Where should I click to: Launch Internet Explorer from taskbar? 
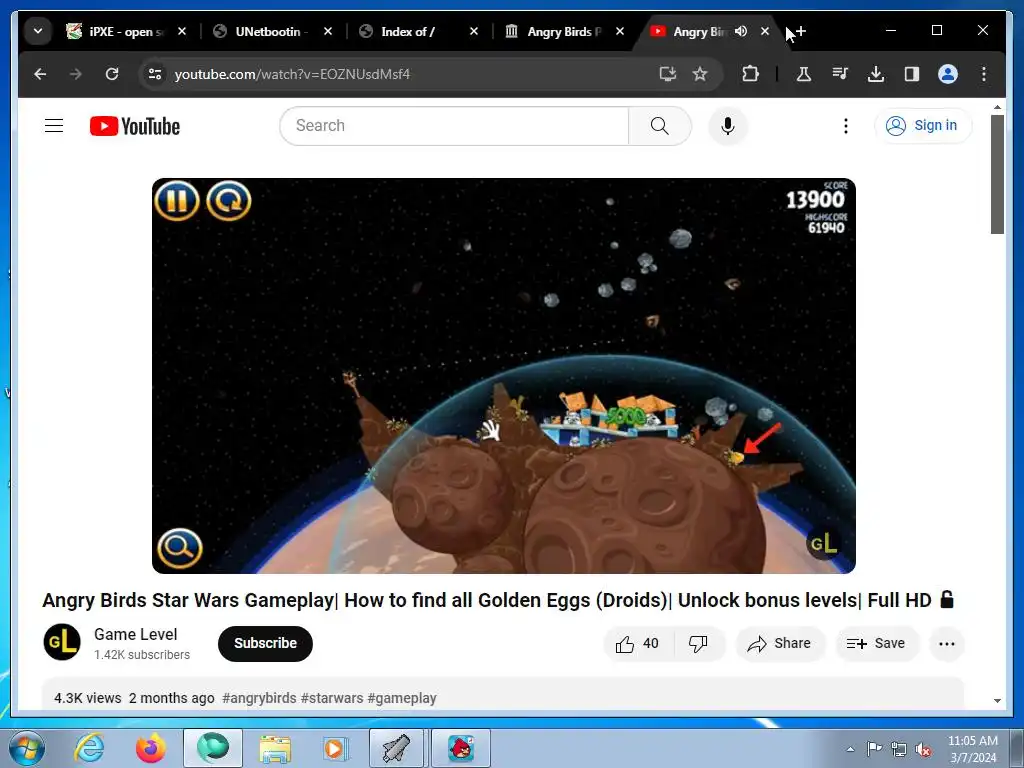(x=89, y=748)
